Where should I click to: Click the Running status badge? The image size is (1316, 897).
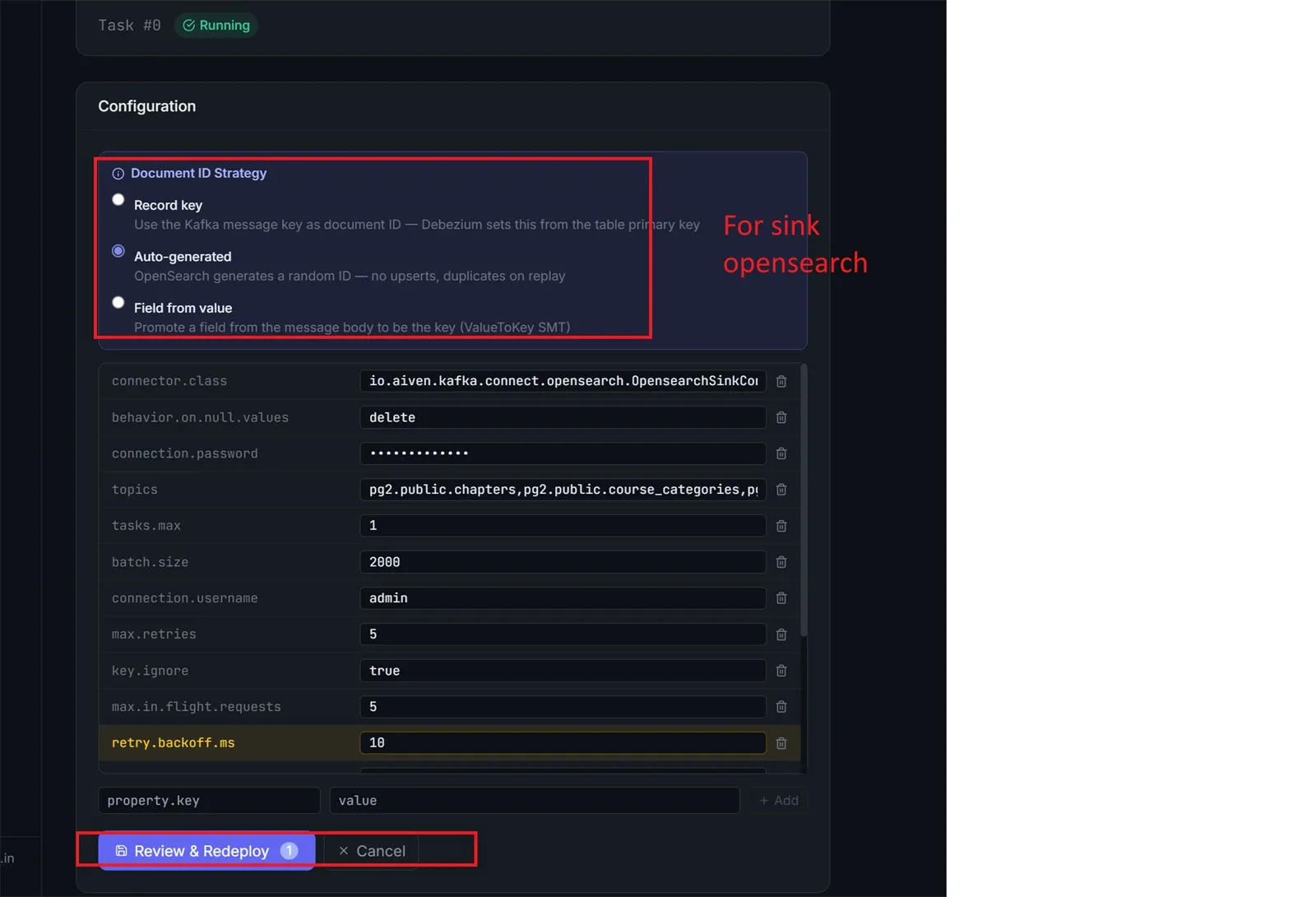(216, 26)
